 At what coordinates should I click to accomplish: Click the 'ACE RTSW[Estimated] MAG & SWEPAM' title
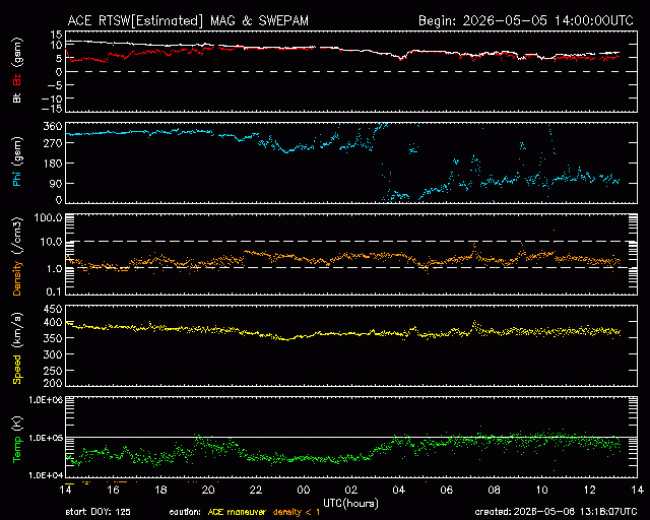coord(188,21)
